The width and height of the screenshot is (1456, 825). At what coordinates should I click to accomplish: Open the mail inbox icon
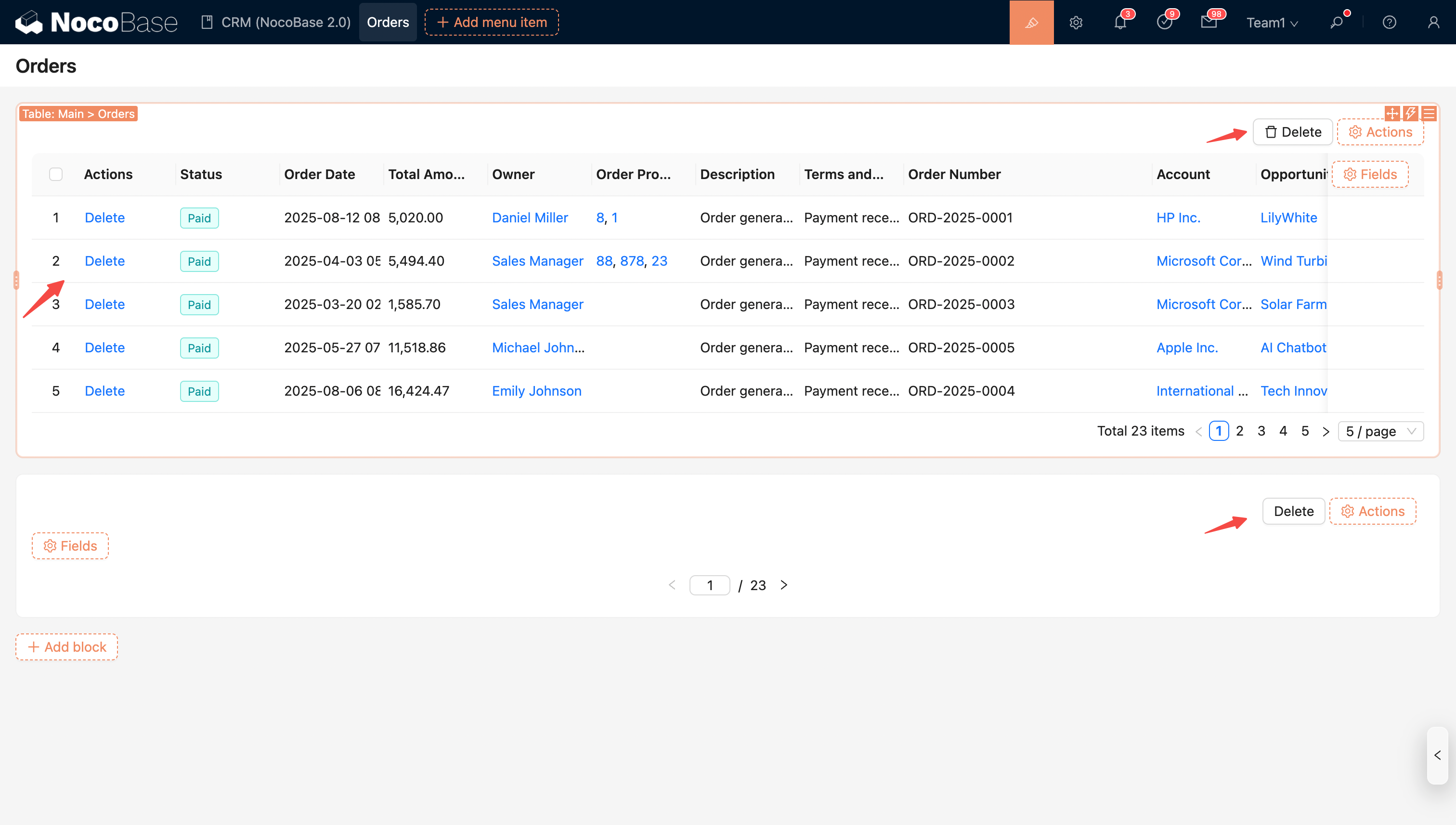[1209, 23]
